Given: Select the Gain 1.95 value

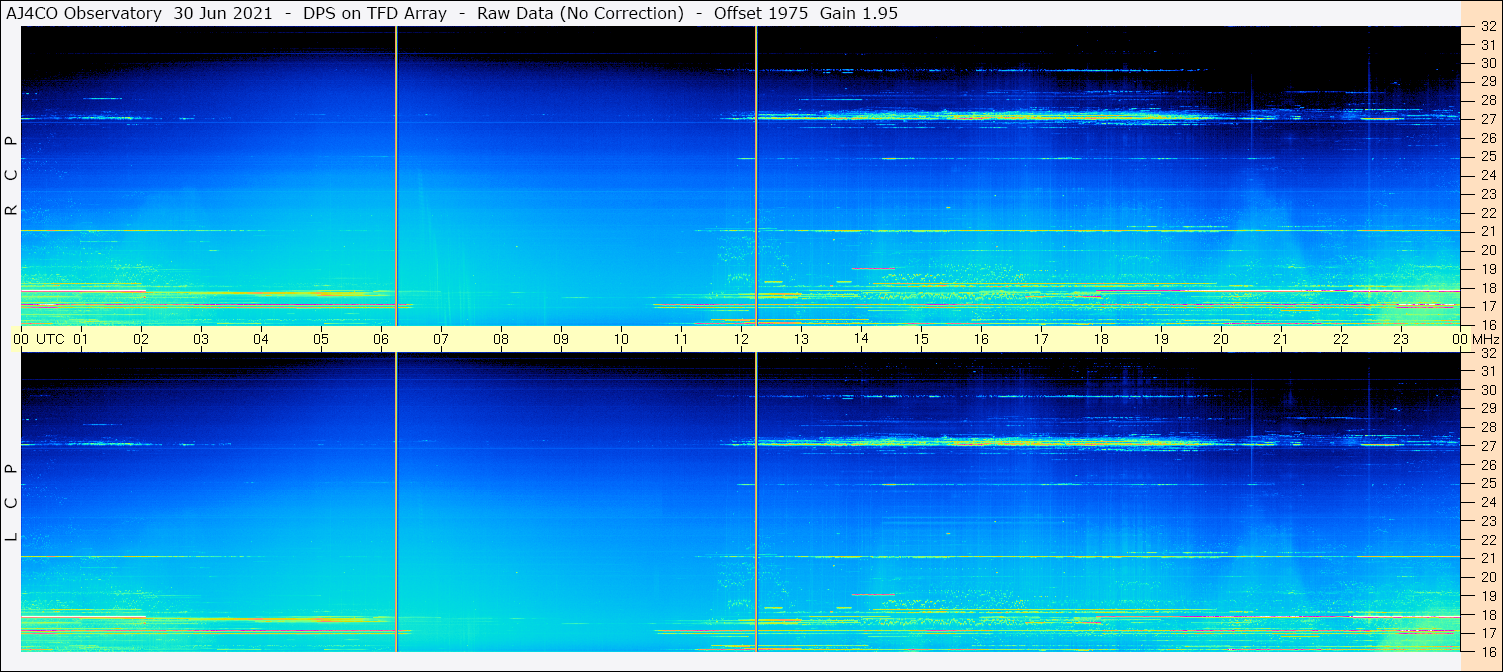Looking at the screenshot, I should click(x=859, y=13).
